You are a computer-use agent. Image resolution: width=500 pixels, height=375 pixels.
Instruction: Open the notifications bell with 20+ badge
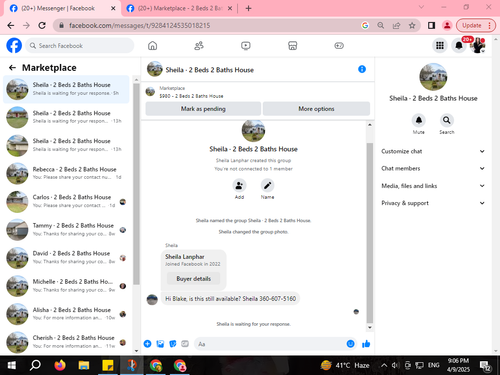point(459,46)
